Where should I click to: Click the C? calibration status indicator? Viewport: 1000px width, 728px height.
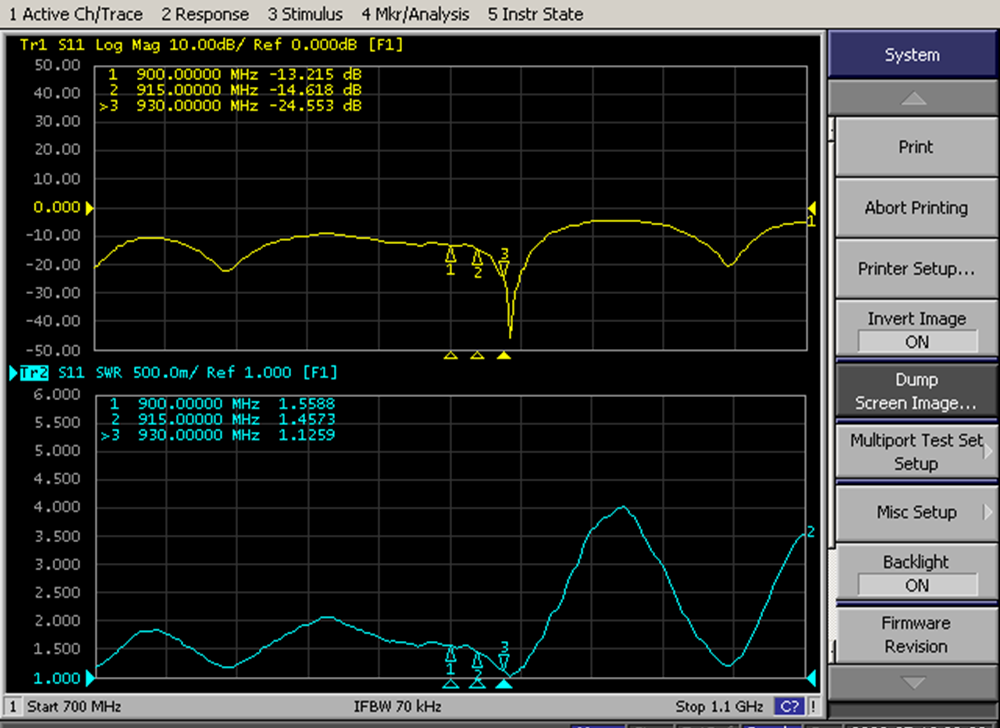coord(788,707)
